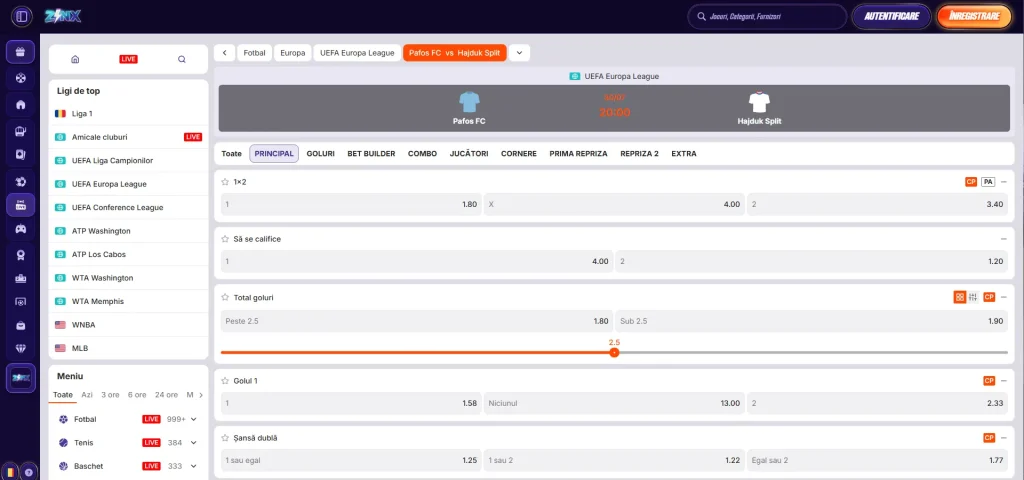Click the Zinx logo tile in sidebar
The height and width of the screenshot is (480, 1024).
pos(20,379)
